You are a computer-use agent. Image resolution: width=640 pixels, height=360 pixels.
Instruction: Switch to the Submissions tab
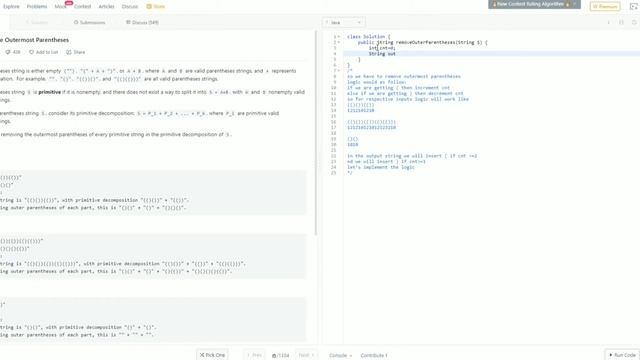[x=89, y=22]
